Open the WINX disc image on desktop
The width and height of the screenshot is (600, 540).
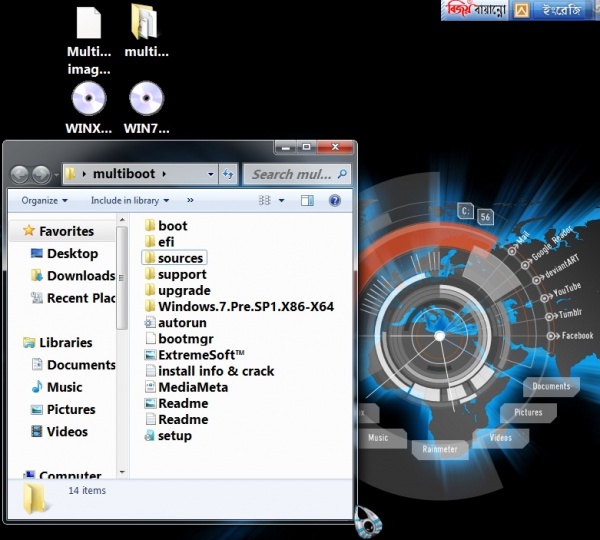coord(89,99)
